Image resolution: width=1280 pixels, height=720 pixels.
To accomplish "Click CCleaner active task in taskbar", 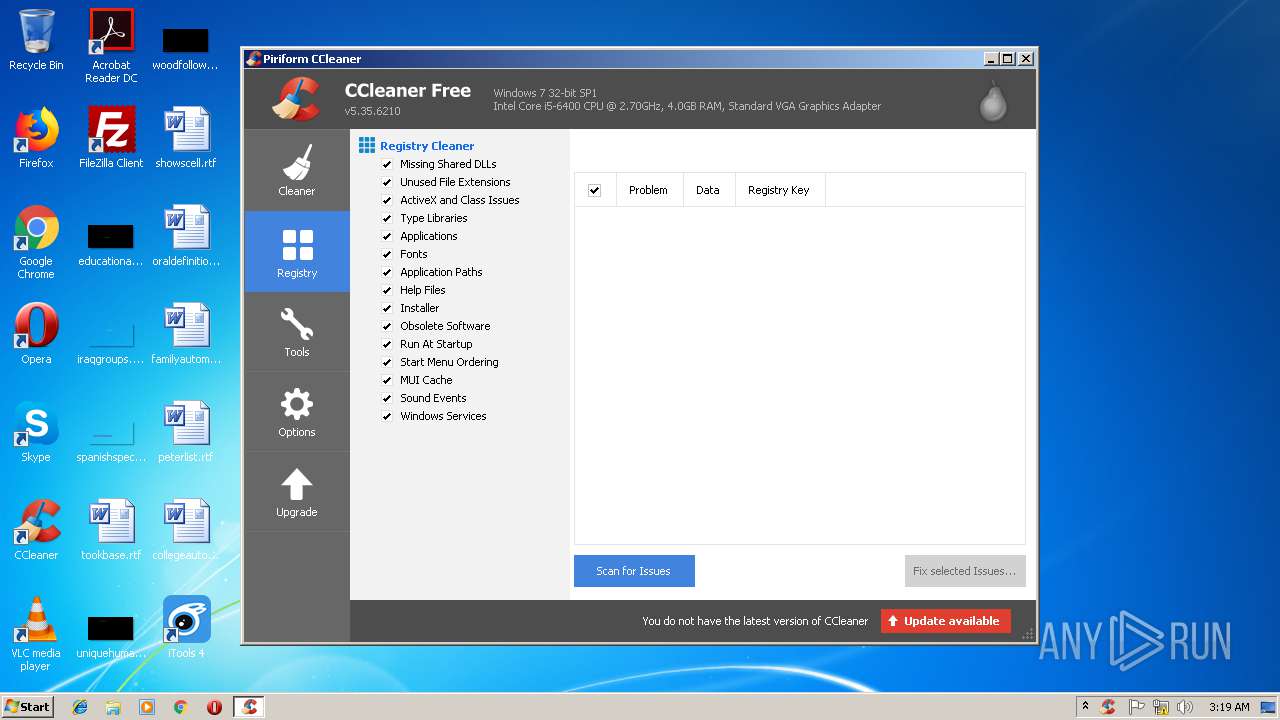I will [249, 707].
